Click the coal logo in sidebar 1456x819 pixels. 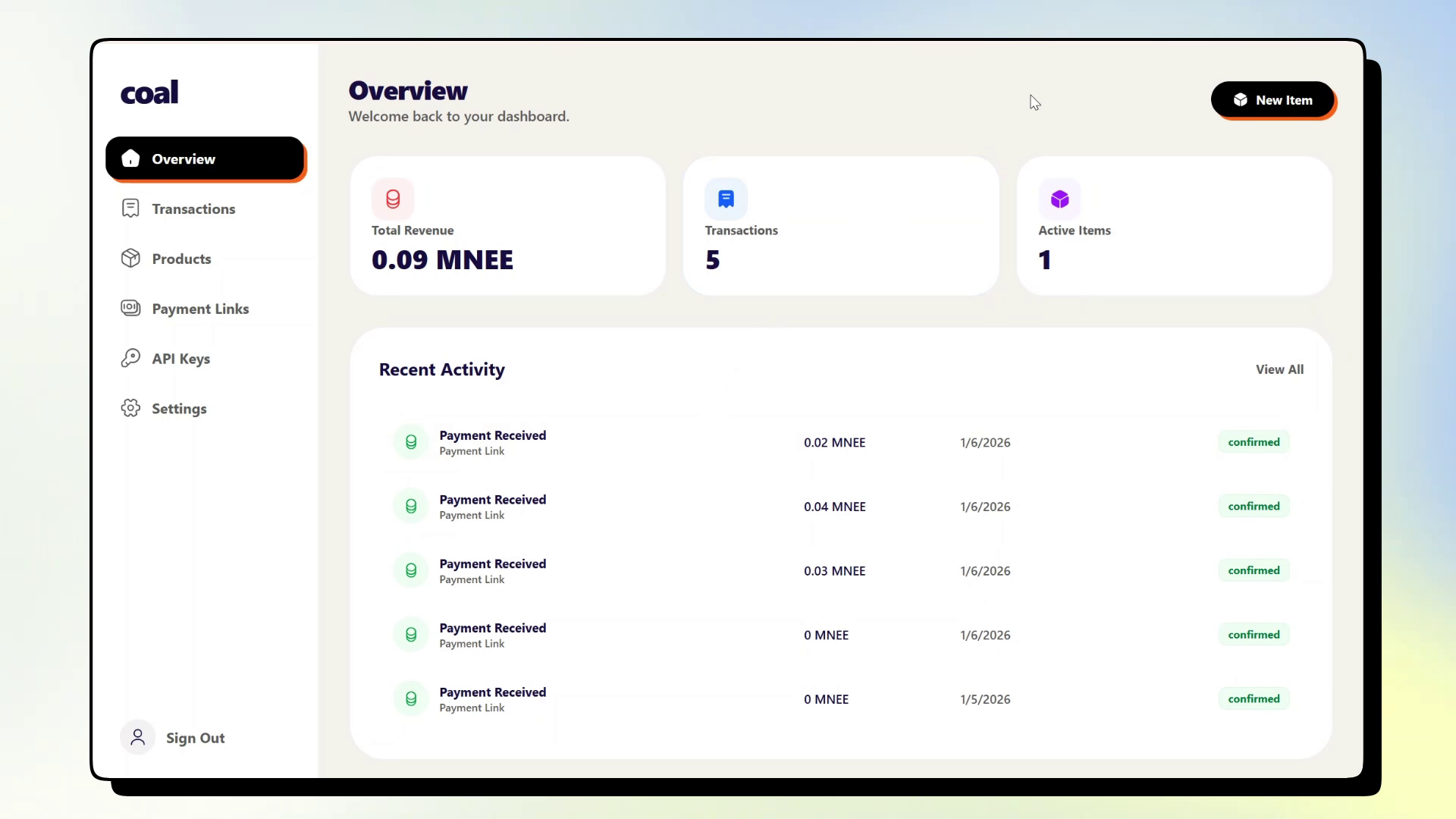point(149,93)
